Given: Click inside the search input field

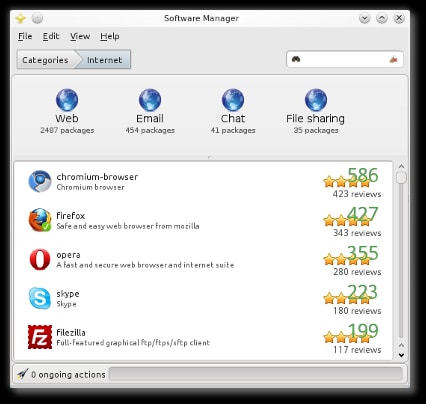Looking at the screenshot, I should tap(345, 59).
